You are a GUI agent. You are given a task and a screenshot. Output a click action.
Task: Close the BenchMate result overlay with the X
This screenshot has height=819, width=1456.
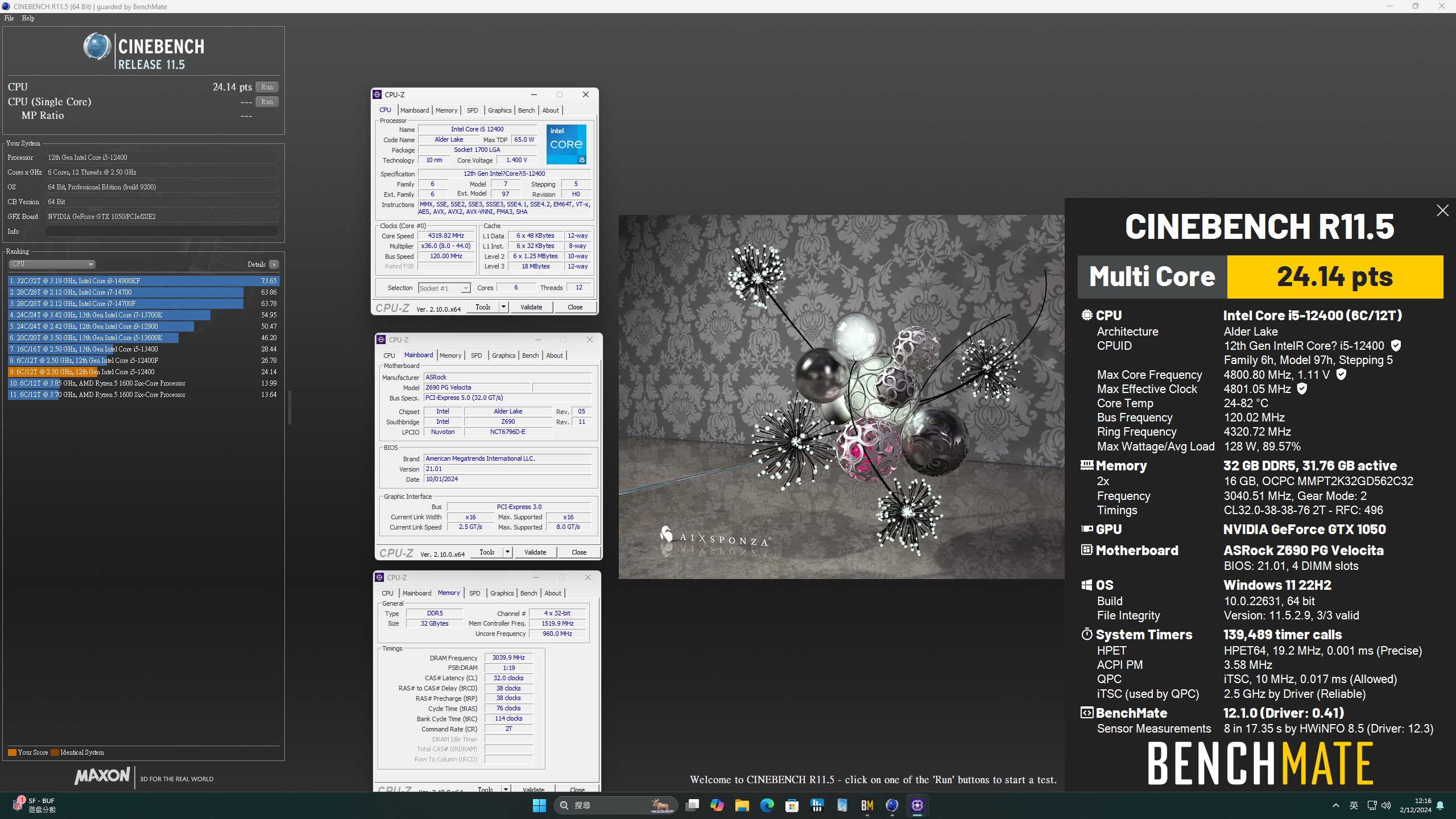[x=1442, y=210]
